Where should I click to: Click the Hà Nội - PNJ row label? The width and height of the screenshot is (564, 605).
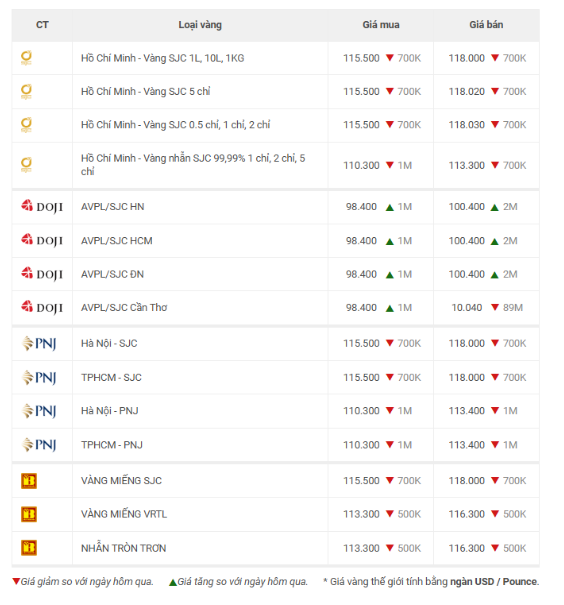110,411
